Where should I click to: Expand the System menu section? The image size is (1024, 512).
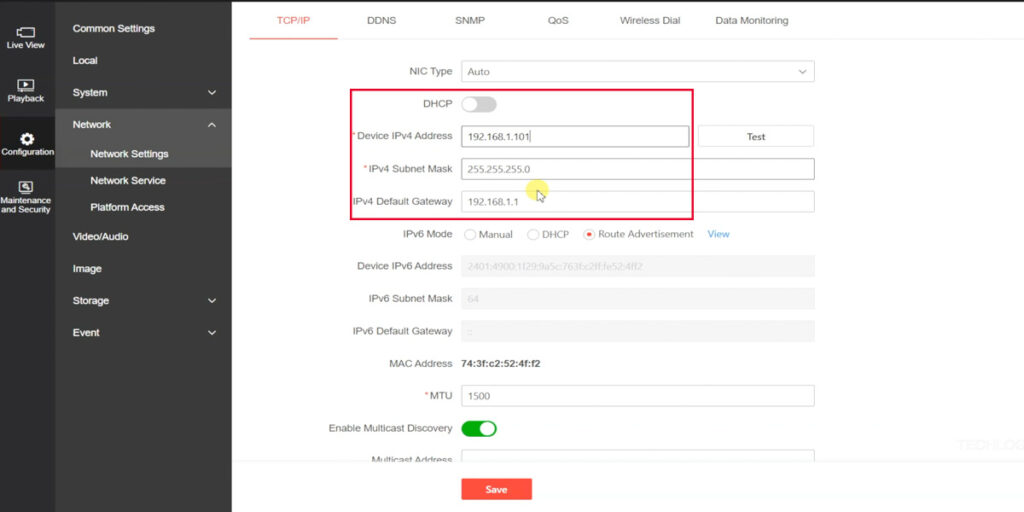[143, 93]
